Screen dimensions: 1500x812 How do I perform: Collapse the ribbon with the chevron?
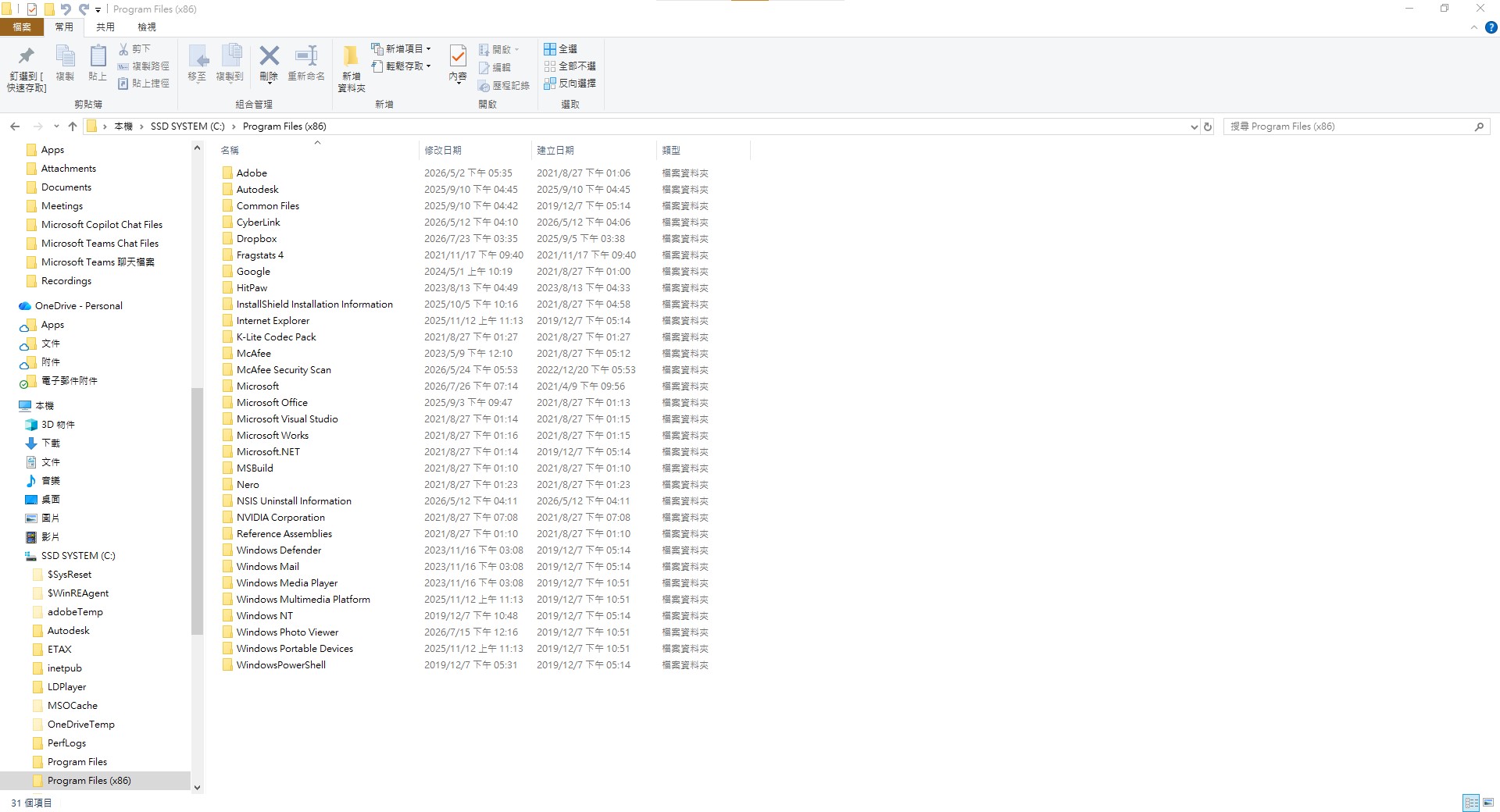coord(1473,27)
